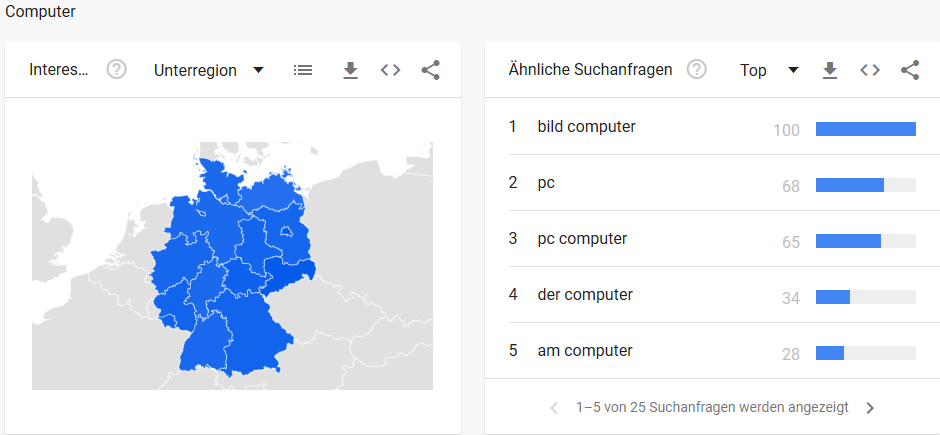This screenshot has height=435, width=940.
Task: Share the Ähnliche Suchanfragen card
Action: (910, 70)
